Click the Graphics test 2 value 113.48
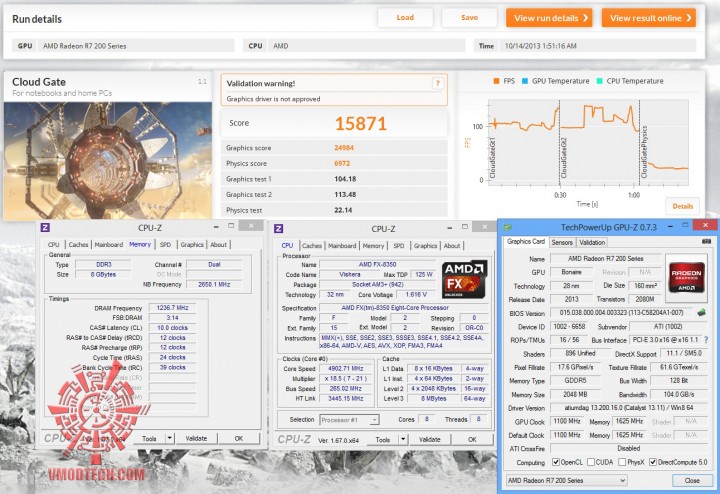The image size is (720, 494). click(x=345, y=195)
